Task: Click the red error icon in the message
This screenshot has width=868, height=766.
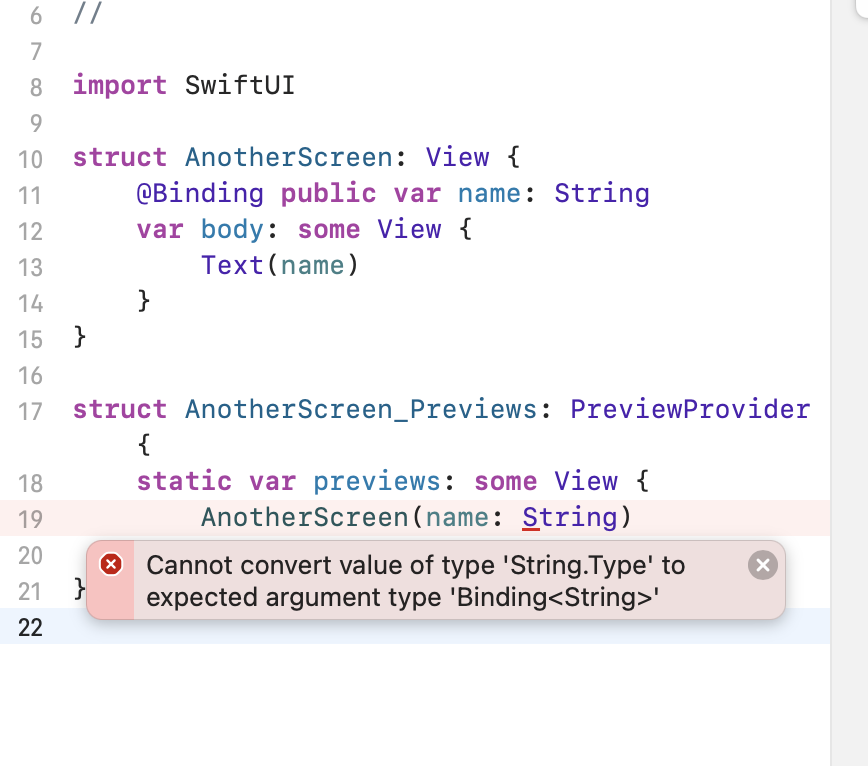Action: point(112,565)
